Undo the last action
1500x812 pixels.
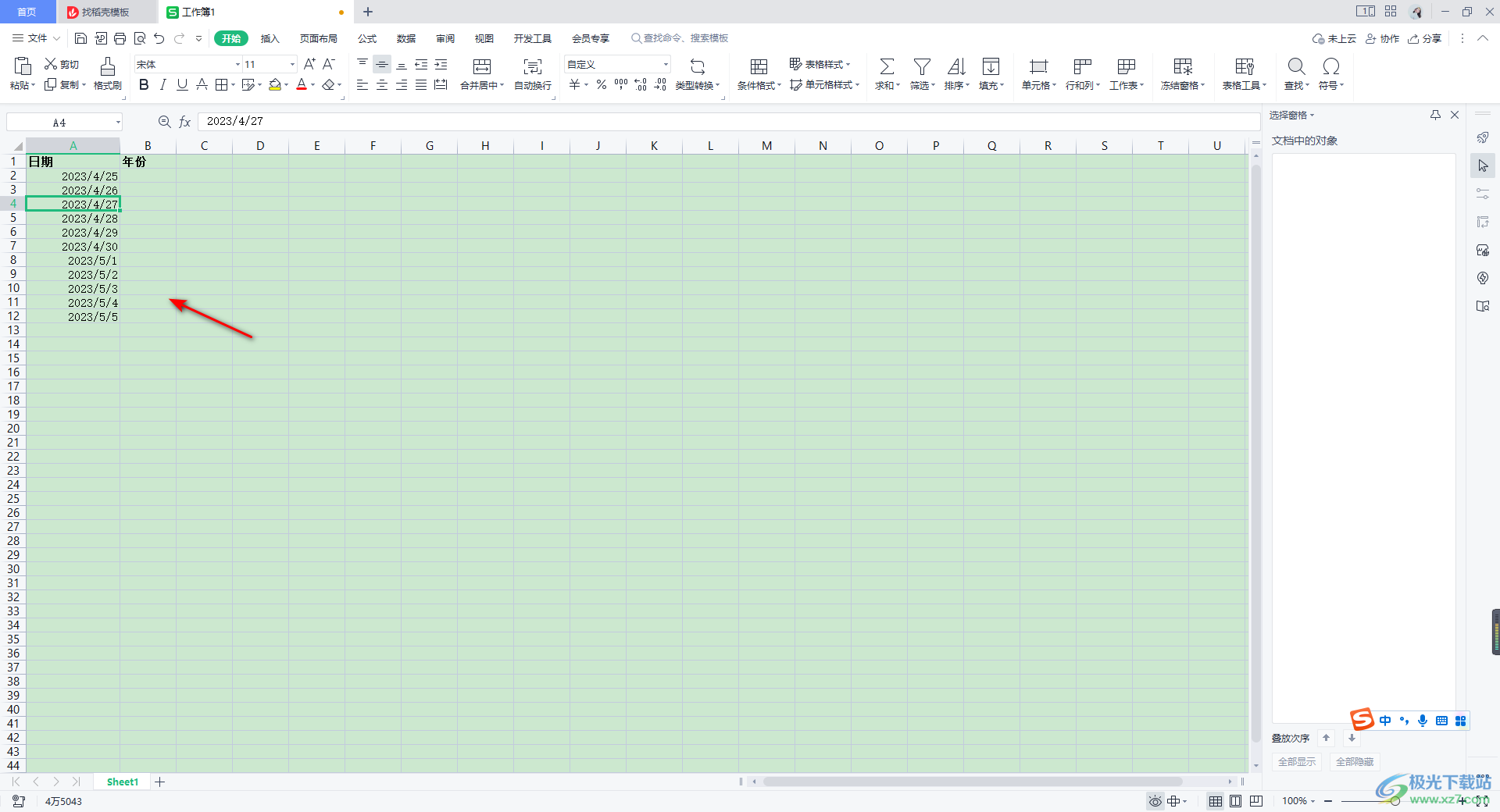[x=159, y=38]
